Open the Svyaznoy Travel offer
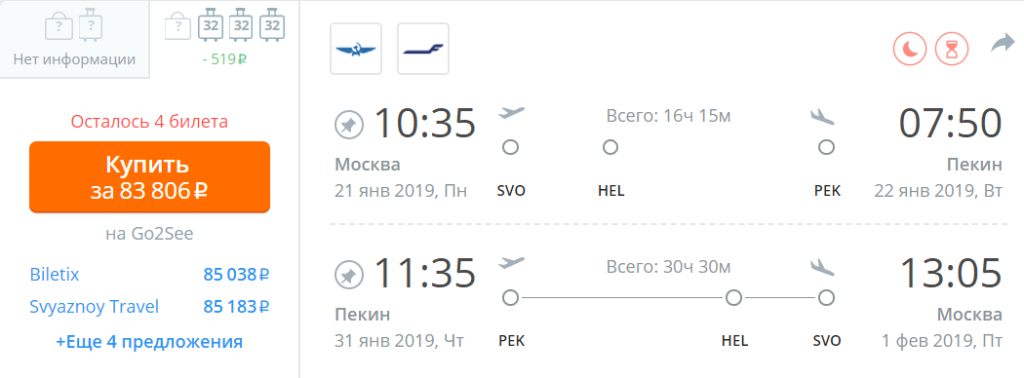Viewport: 1024px width, 378px height. (x=95, y=306)
